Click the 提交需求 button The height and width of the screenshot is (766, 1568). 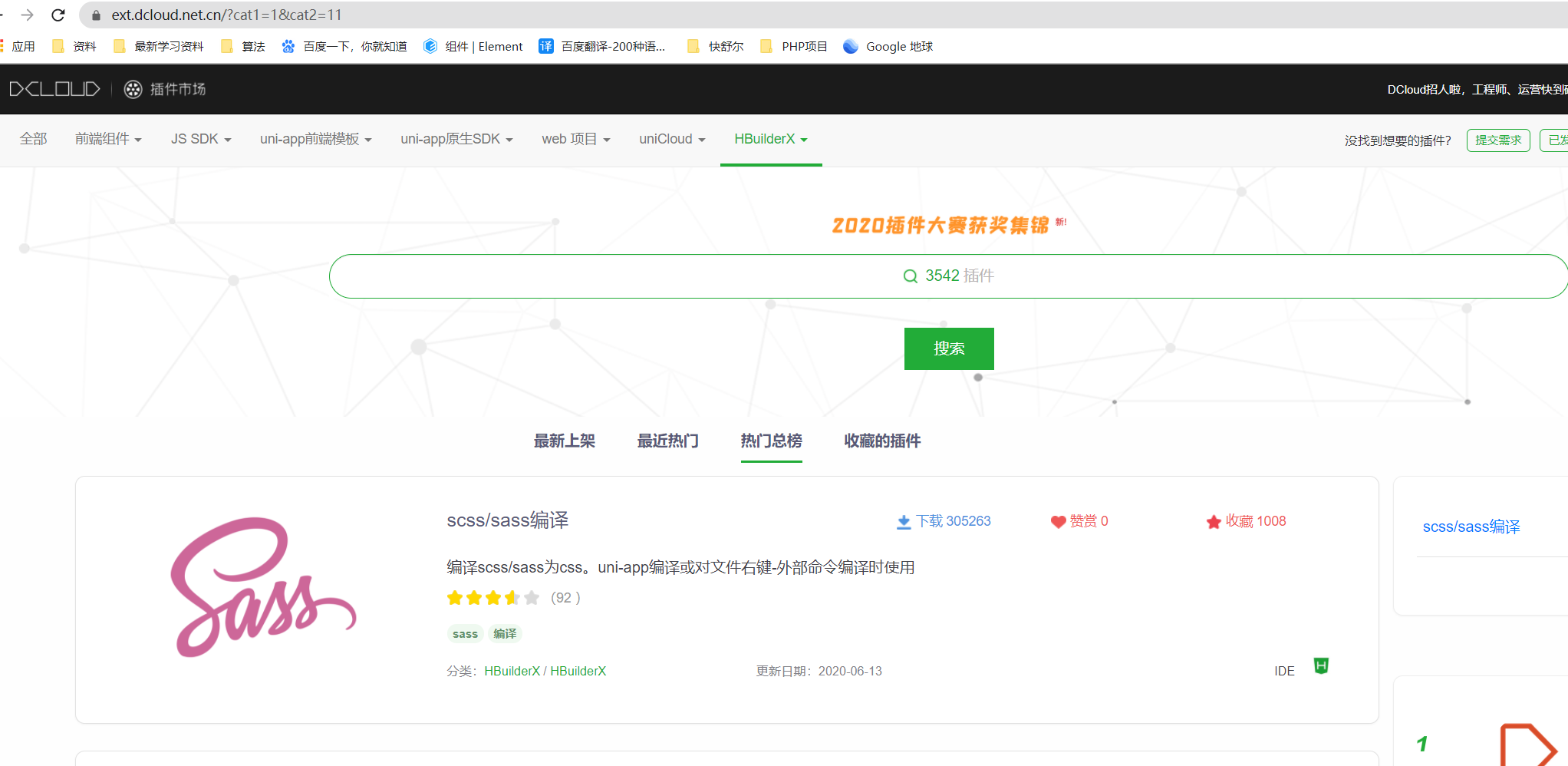[x=1498, y=140]
